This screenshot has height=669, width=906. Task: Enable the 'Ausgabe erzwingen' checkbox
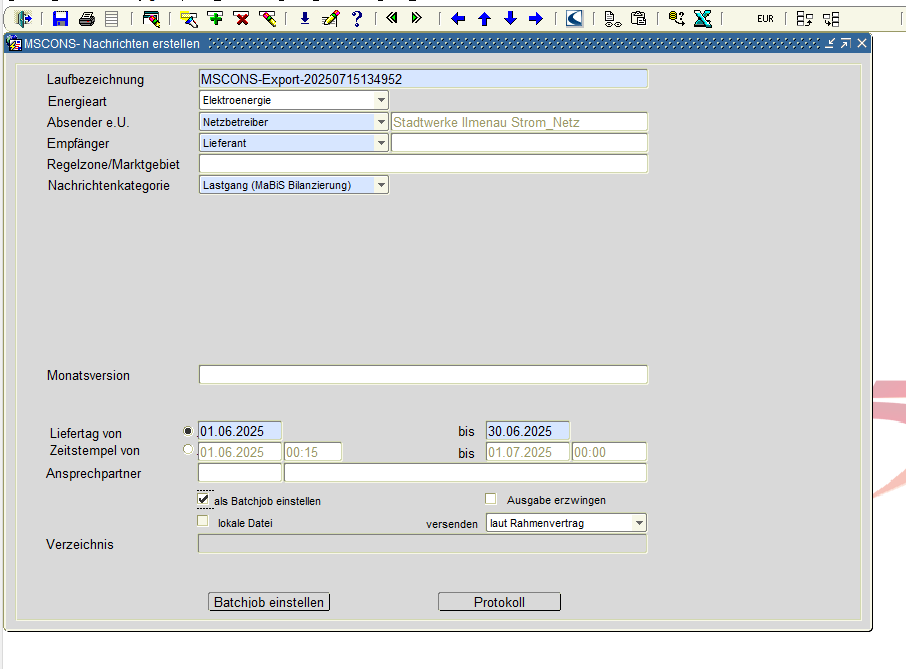pos(491,499)
